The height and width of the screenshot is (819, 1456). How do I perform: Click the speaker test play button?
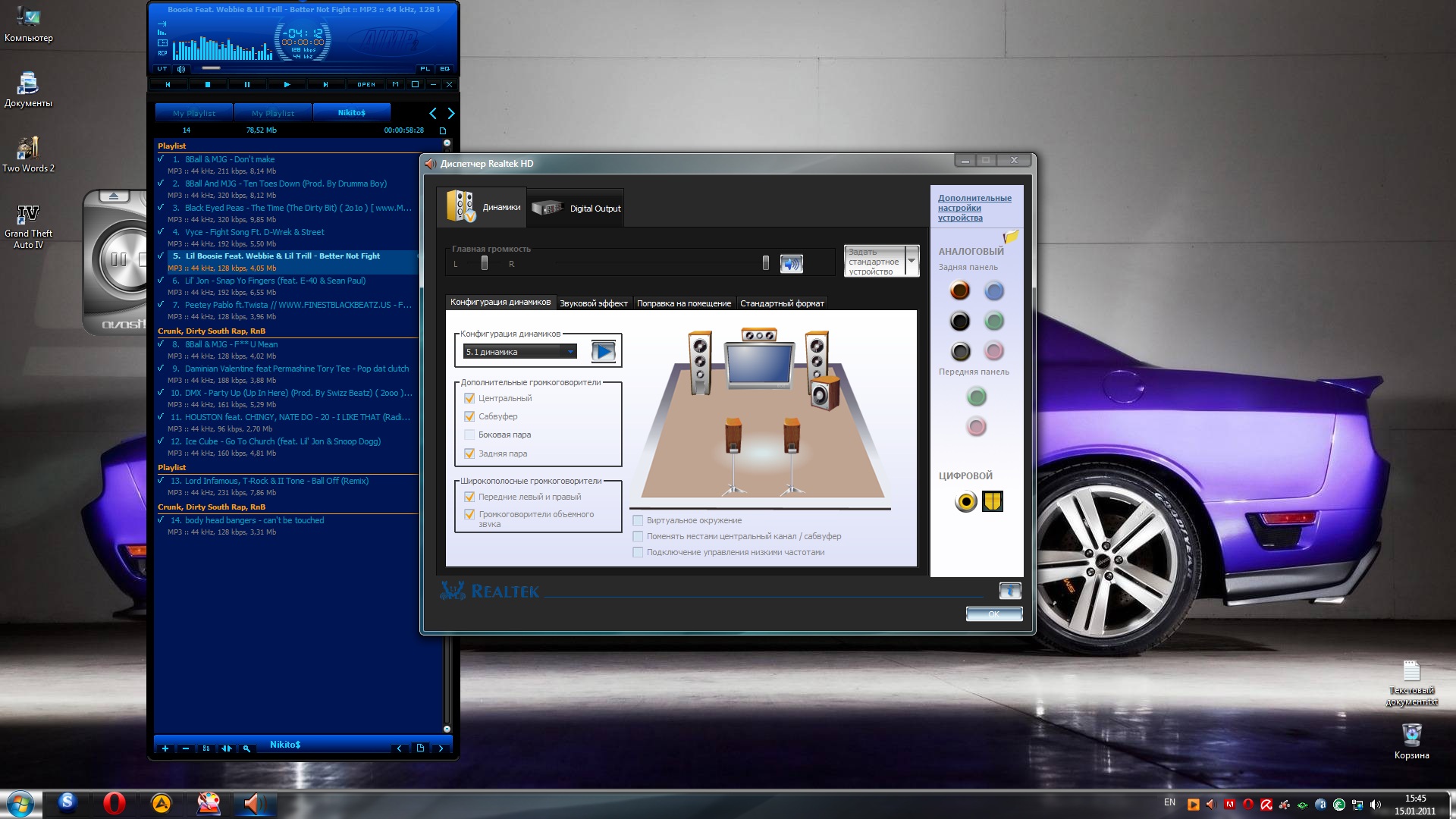[604, 351]
